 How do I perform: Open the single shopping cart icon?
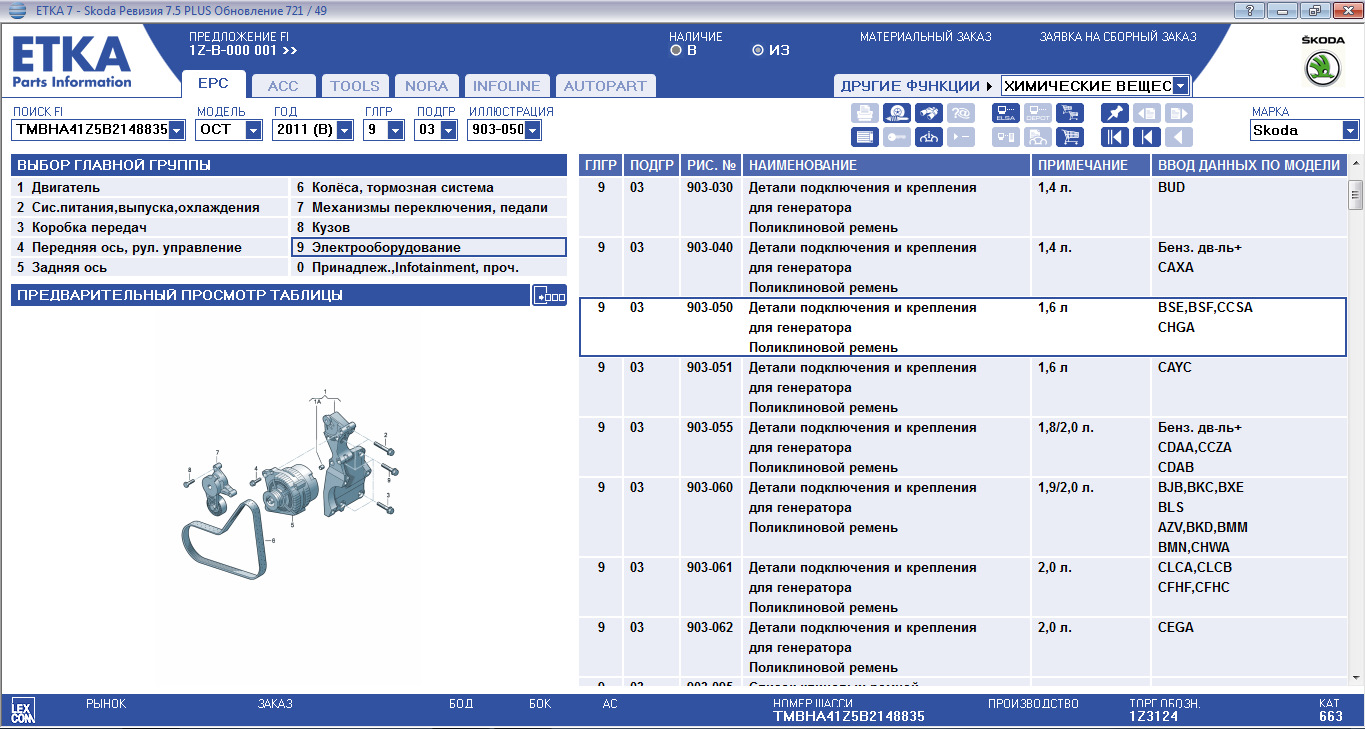coord(1070,137)
